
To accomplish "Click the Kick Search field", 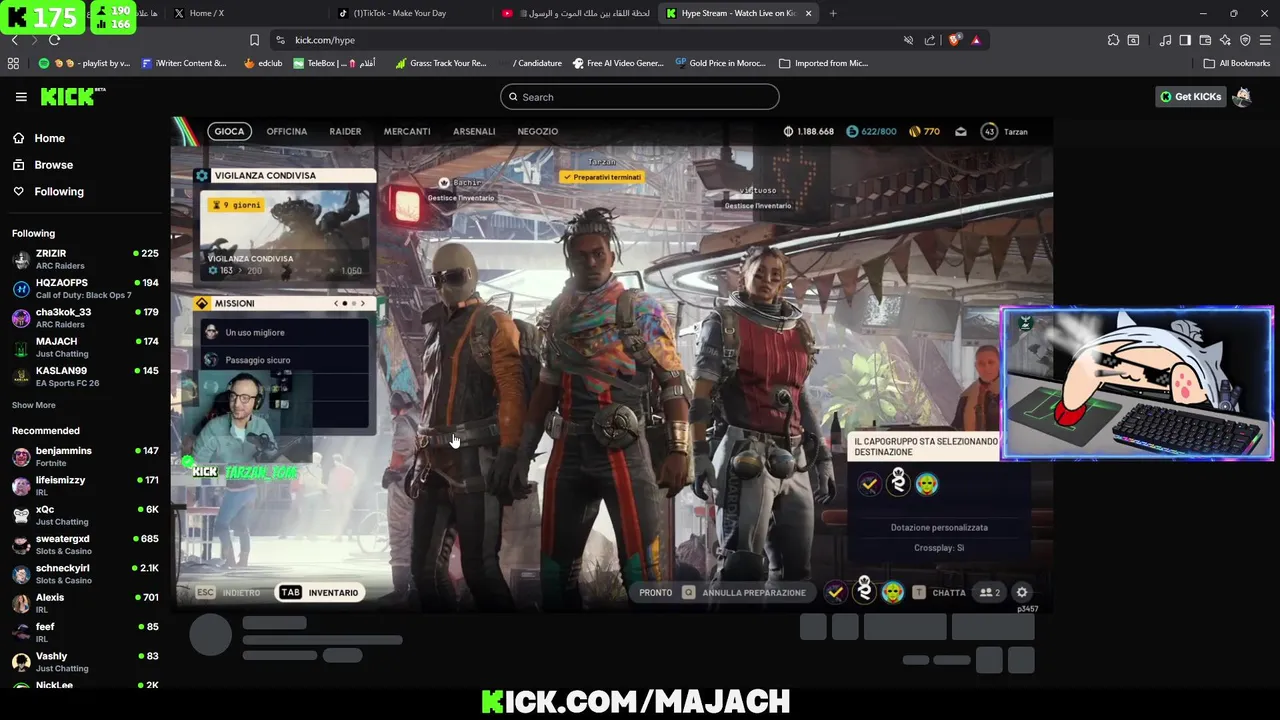I will [640, 97].
